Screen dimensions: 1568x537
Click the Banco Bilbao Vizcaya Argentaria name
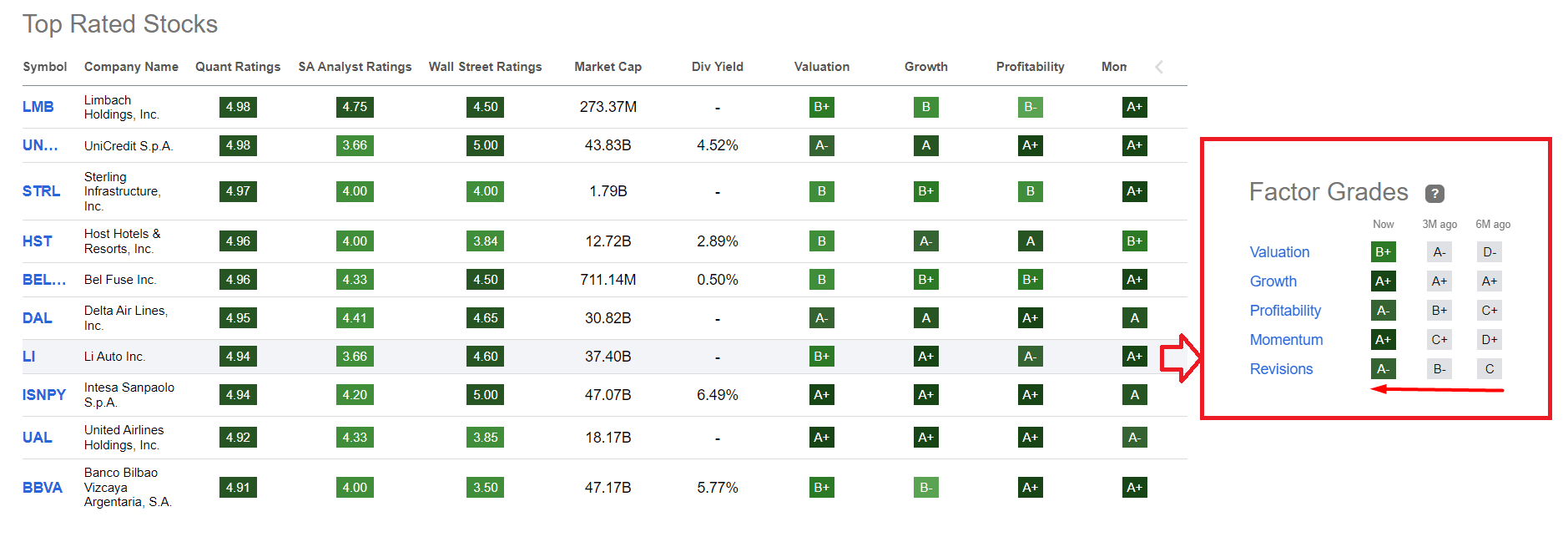pos(128,488)
